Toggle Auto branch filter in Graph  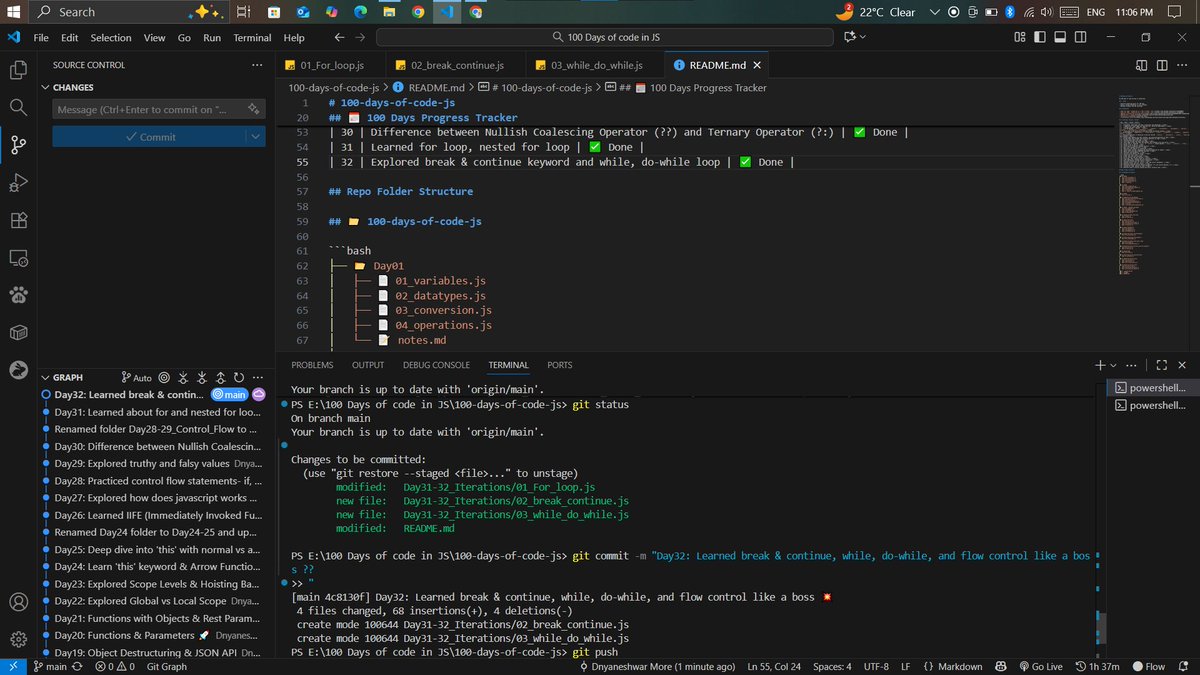[137, 378]
